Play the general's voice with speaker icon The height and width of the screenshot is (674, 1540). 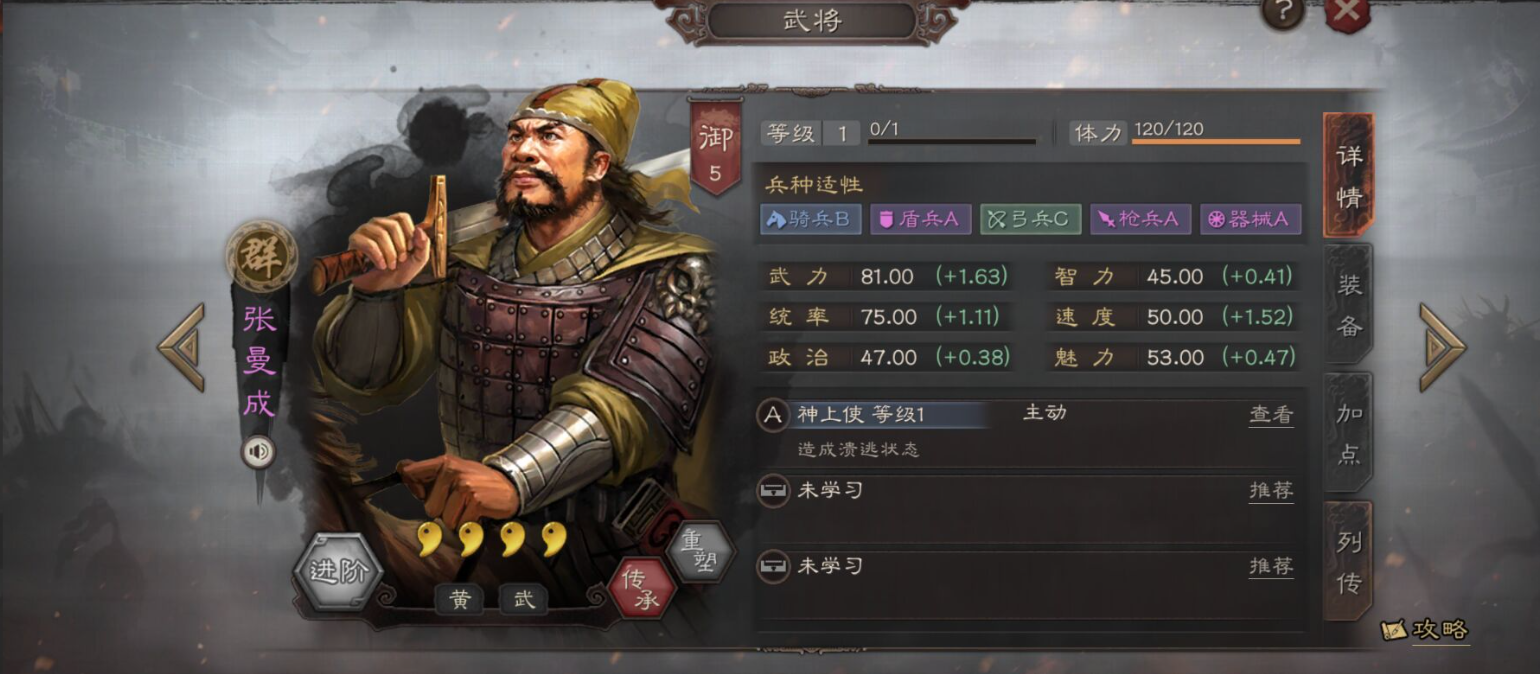click(258, 452)
